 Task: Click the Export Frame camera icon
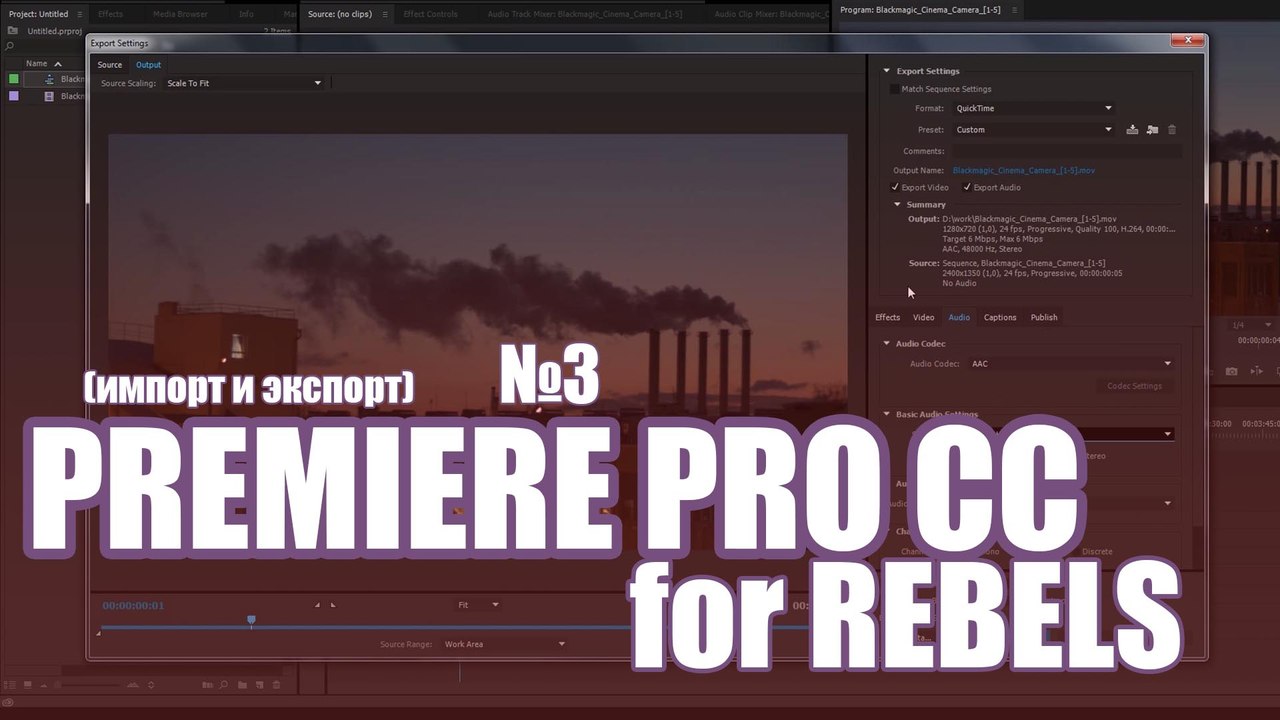tap(1232, 371)
